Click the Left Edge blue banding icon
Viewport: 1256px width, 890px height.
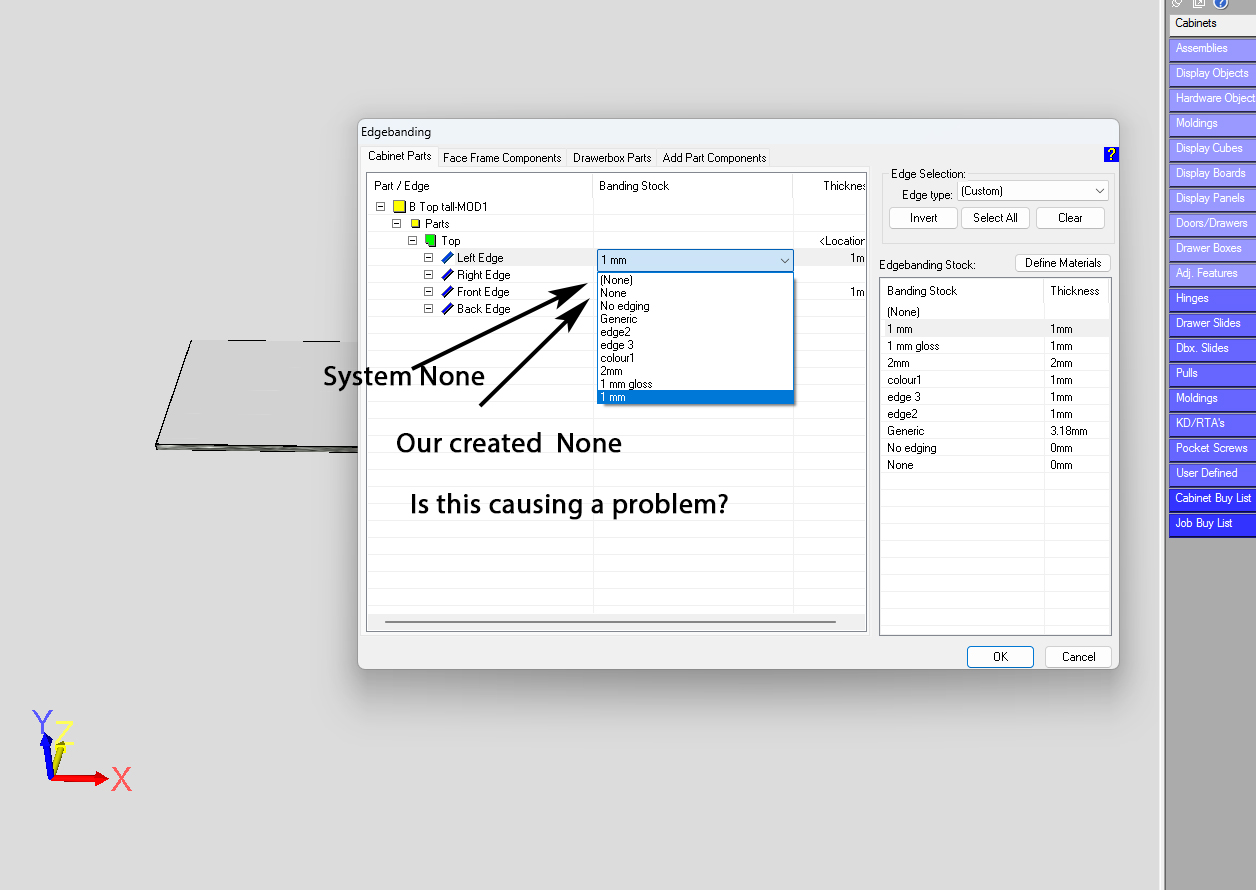tap(447, 258)
